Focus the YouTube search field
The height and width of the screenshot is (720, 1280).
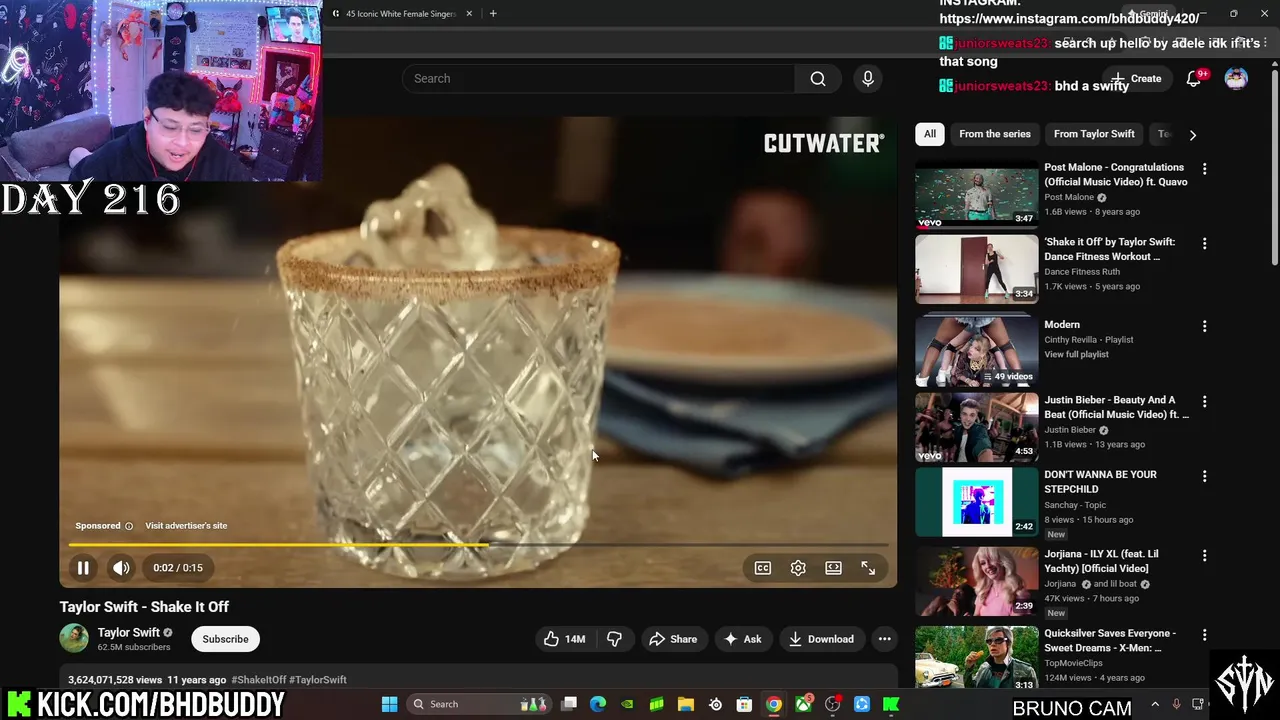(599, 79)
